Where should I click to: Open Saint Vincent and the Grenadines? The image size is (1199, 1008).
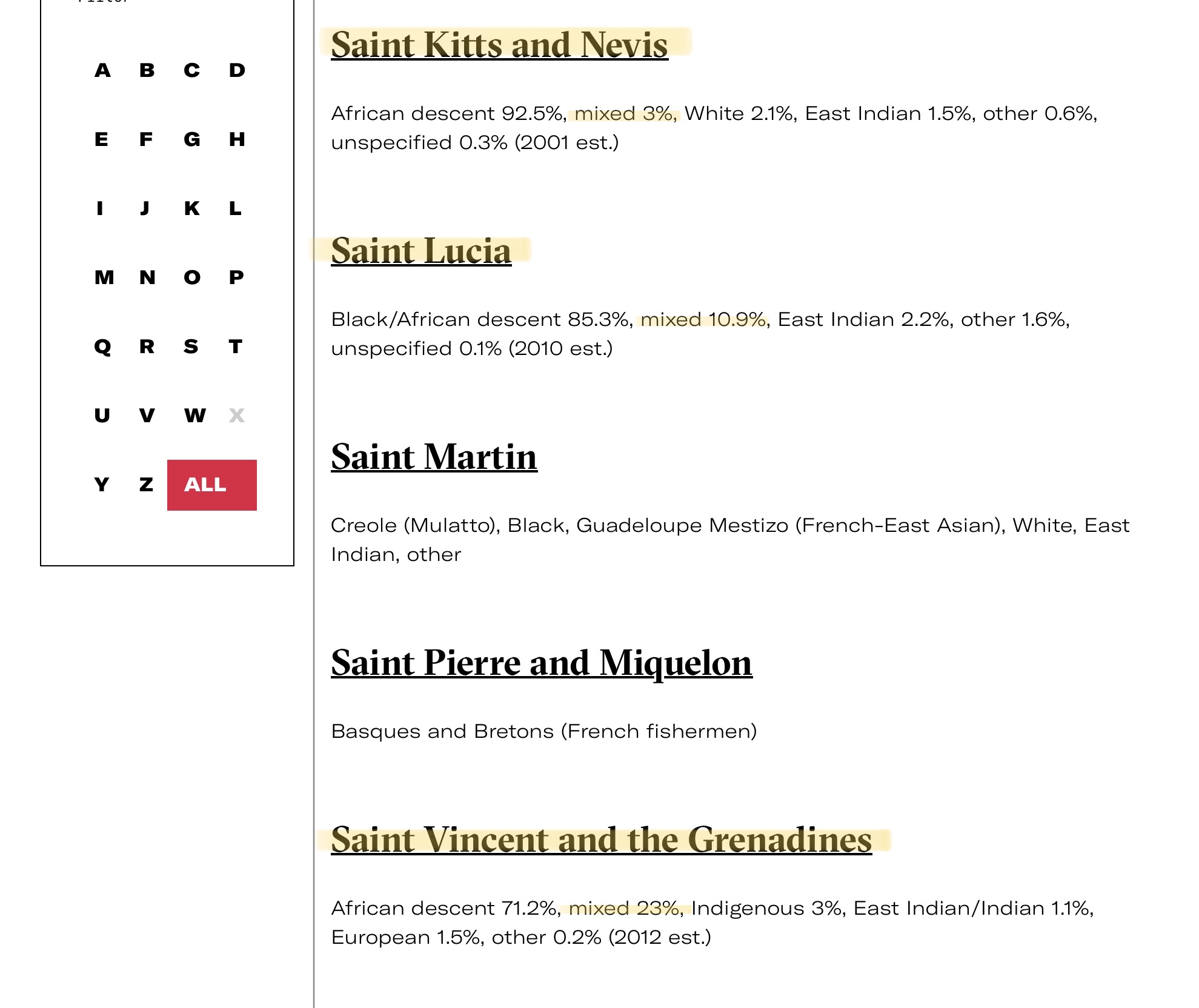[600, 840]
